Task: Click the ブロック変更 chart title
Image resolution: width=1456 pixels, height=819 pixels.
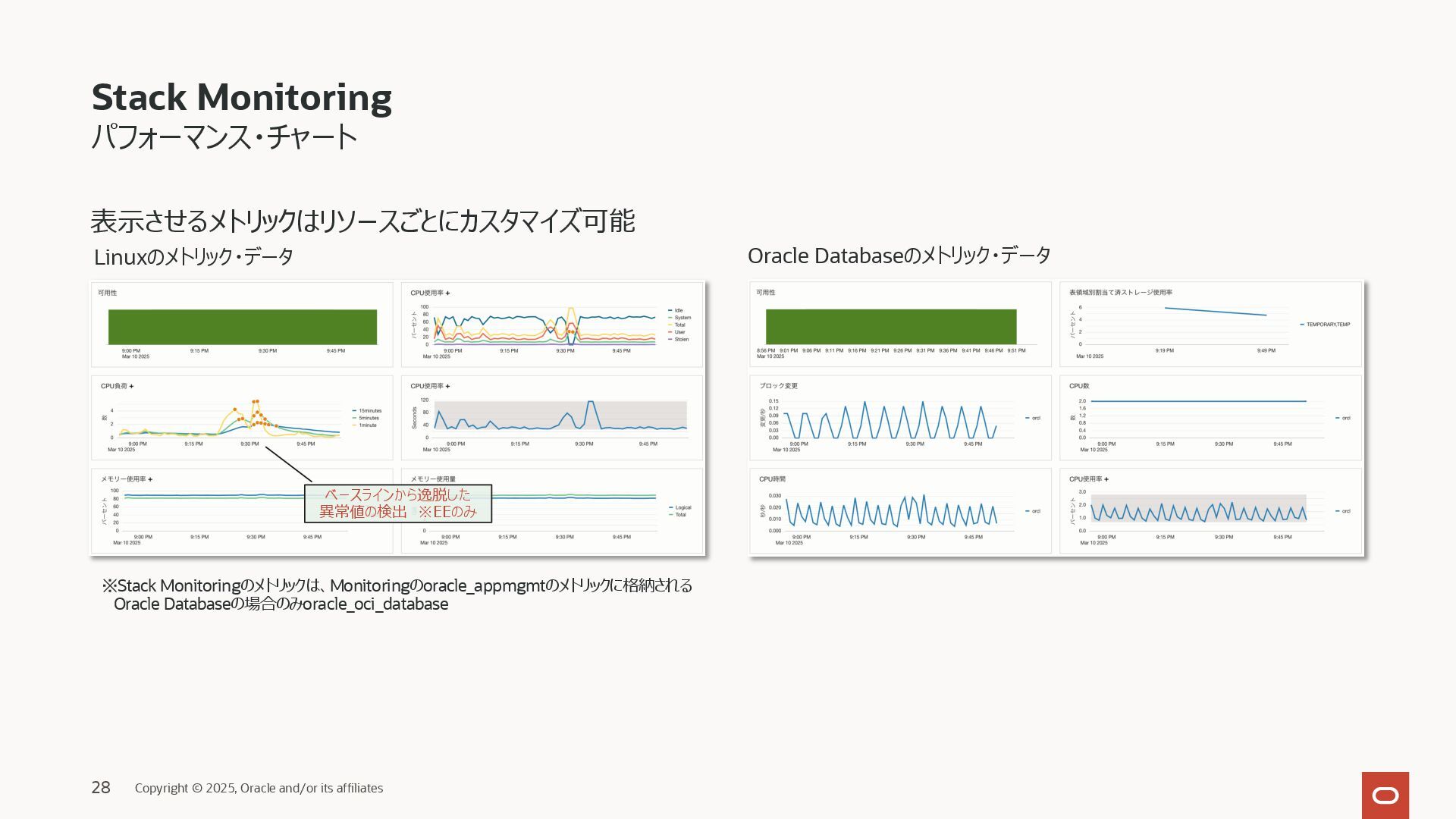Action: click(x=779, y=386)
